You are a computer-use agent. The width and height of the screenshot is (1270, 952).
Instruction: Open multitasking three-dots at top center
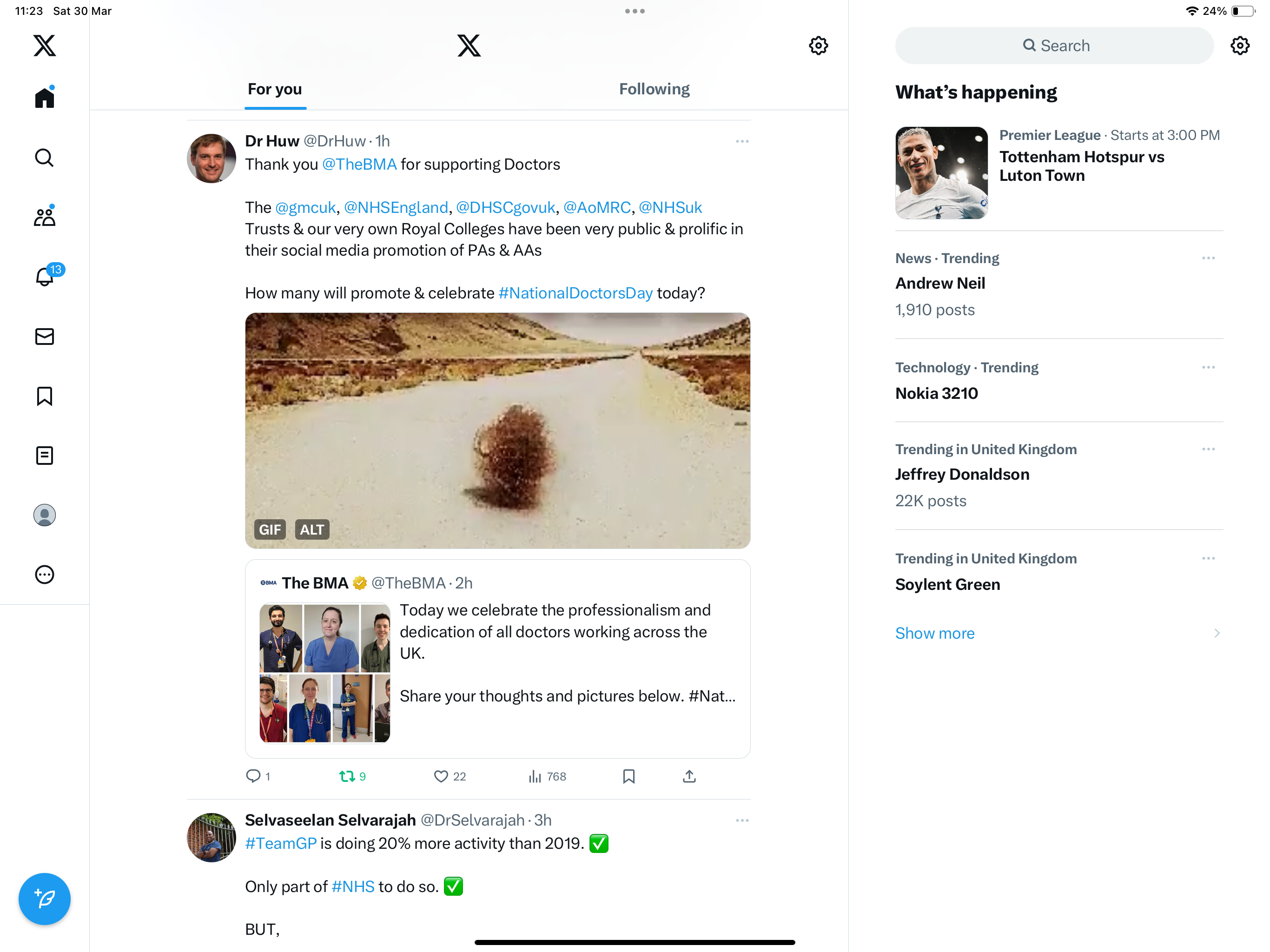(635, 11)
